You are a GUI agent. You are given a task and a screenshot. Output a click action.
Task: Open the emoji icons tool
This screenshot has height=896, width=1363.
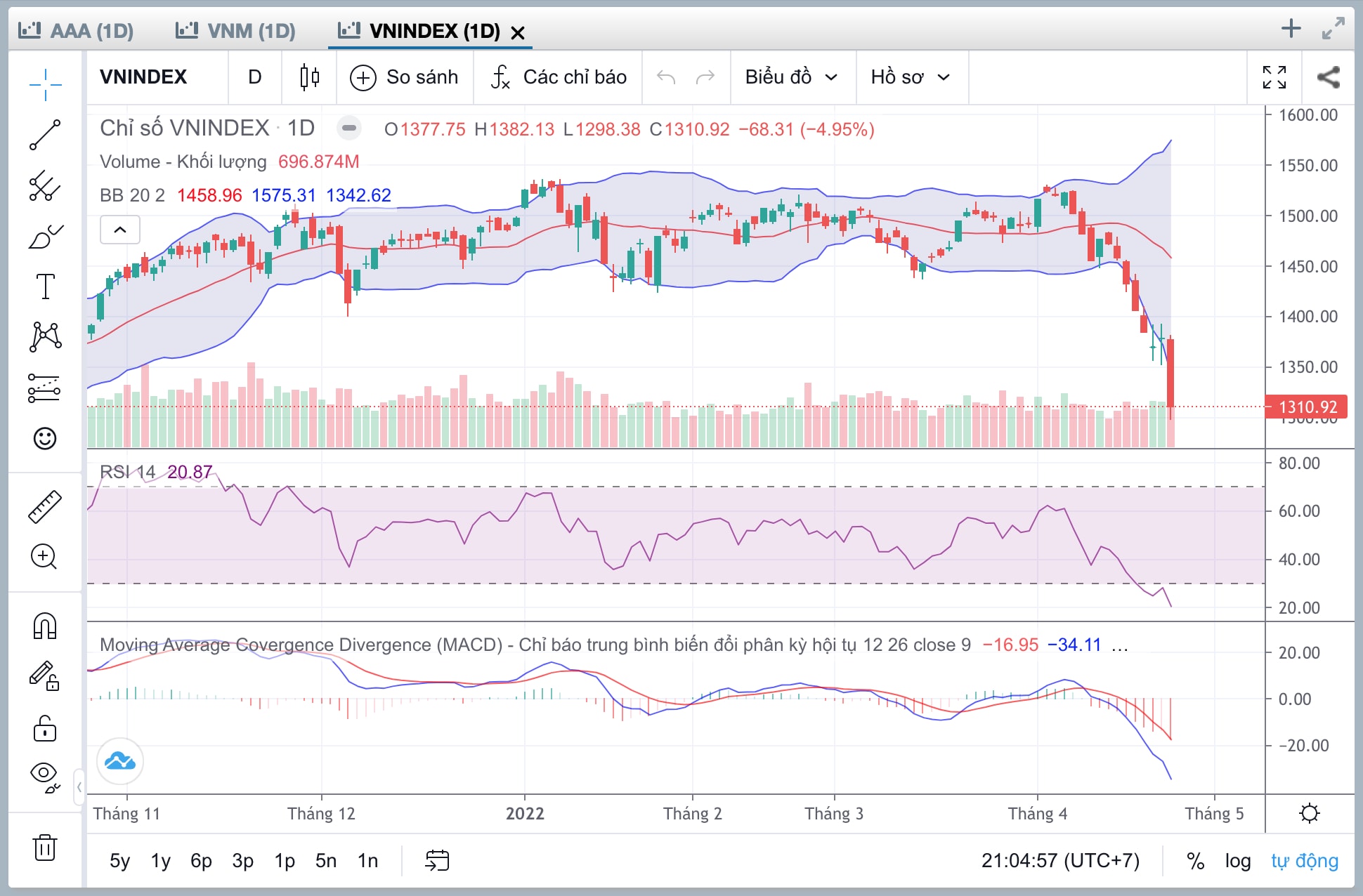(45, 438)
